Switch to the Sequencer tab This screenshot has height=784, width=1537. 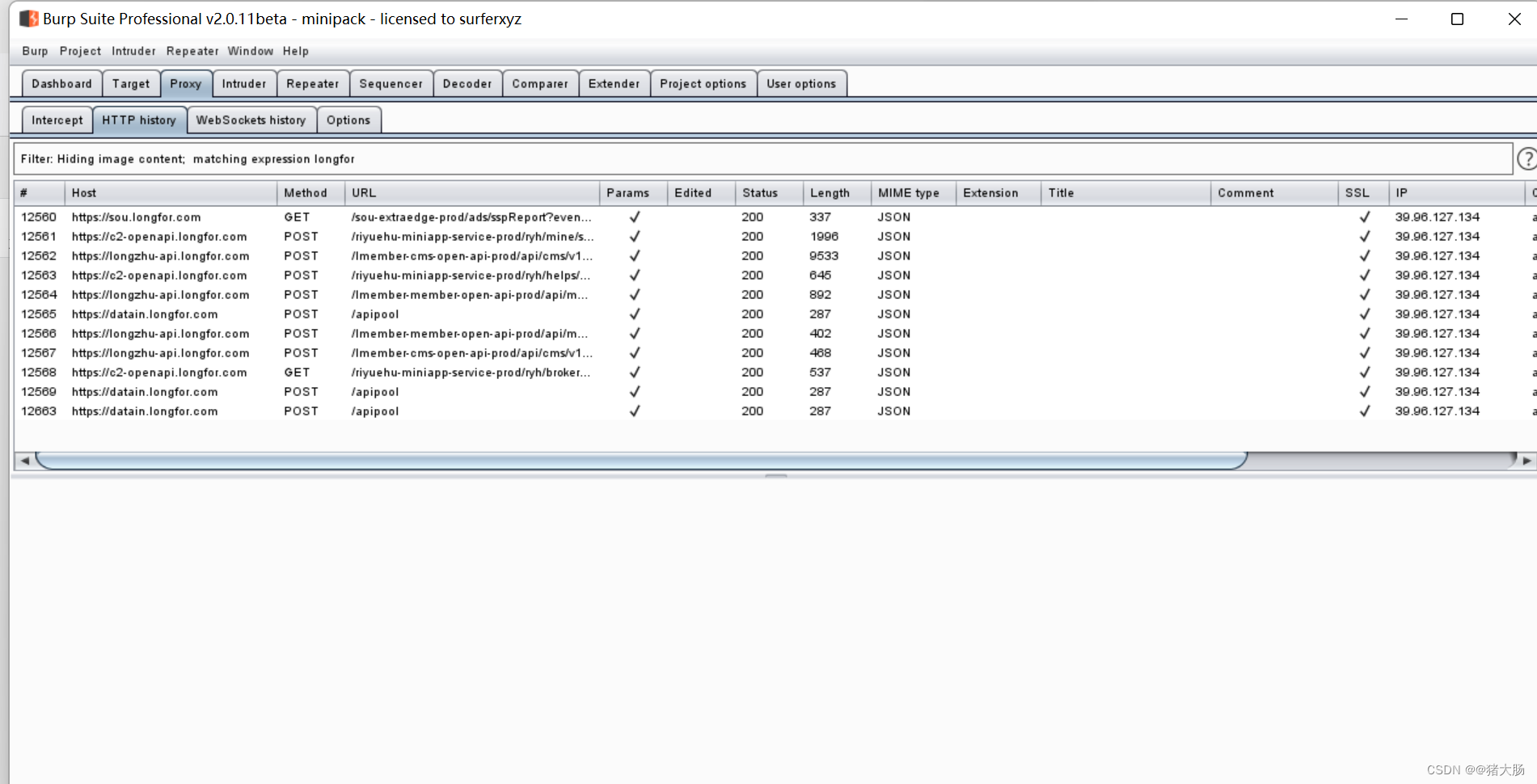tap(391, 83)
